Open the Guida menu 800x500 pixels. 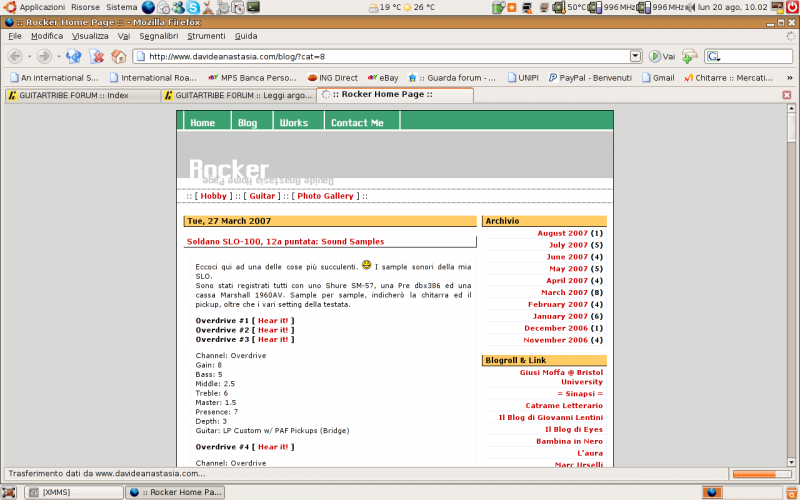click(x=246, y=36)
